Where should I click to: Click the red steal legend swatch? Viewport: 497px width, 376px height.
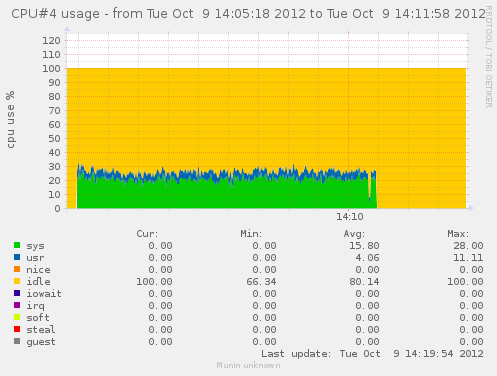coord(17,329)
